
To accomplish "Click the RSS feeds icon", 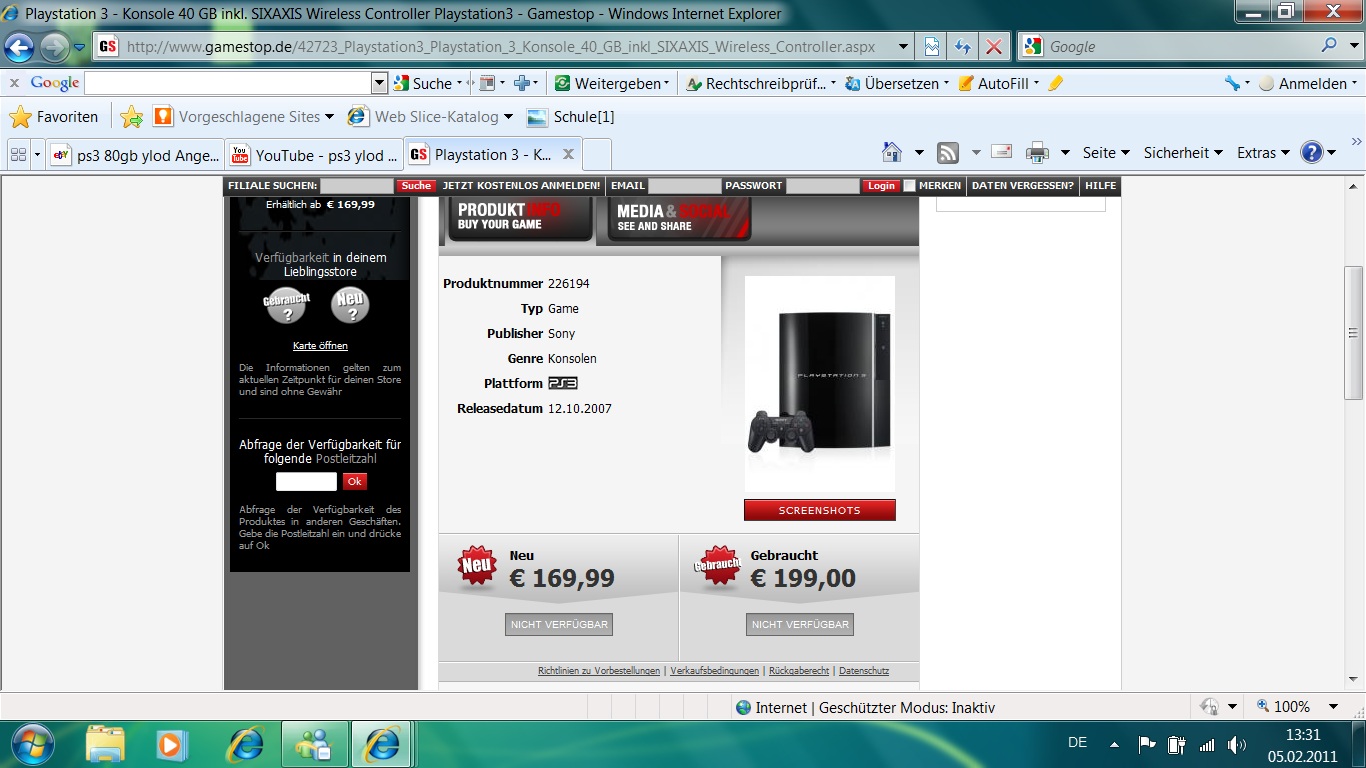I will click(948, 153).
